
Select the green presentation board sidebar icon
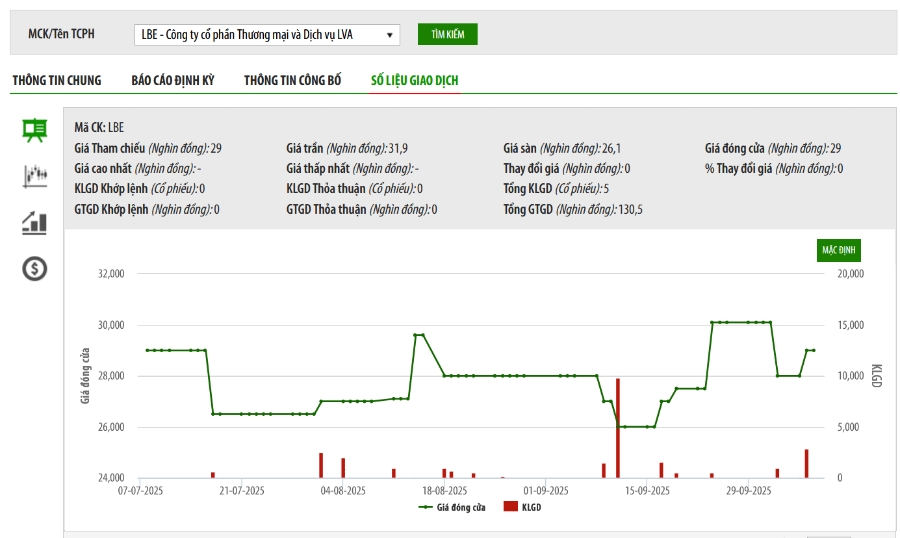(x=35, y=130)
